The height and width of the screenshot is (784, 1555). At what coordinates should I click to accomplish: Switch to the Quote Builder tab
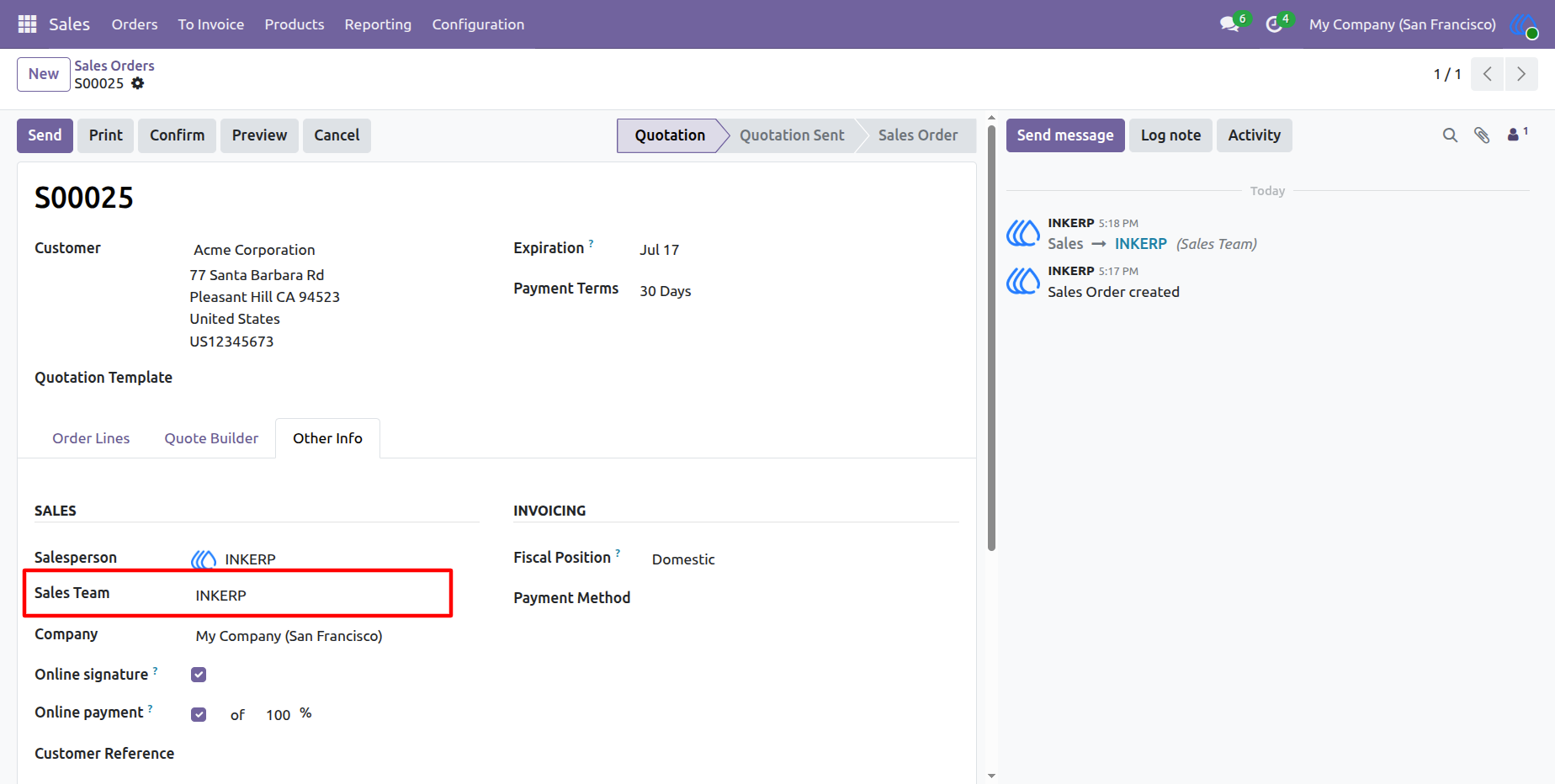point(211,438)
